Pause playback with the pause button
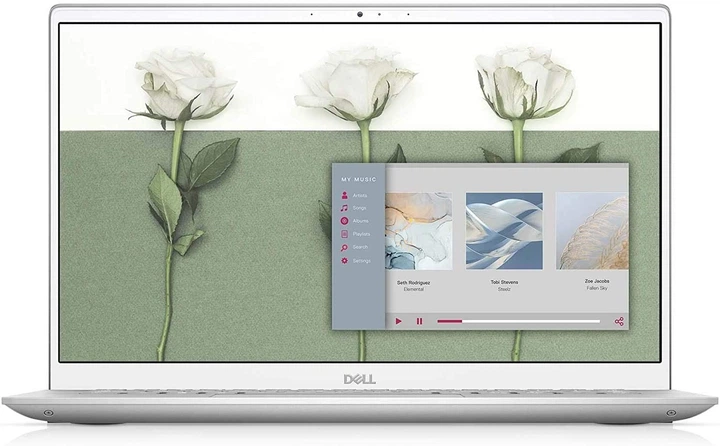The height and width of the screenshot is (446, 720). [419, 321]
